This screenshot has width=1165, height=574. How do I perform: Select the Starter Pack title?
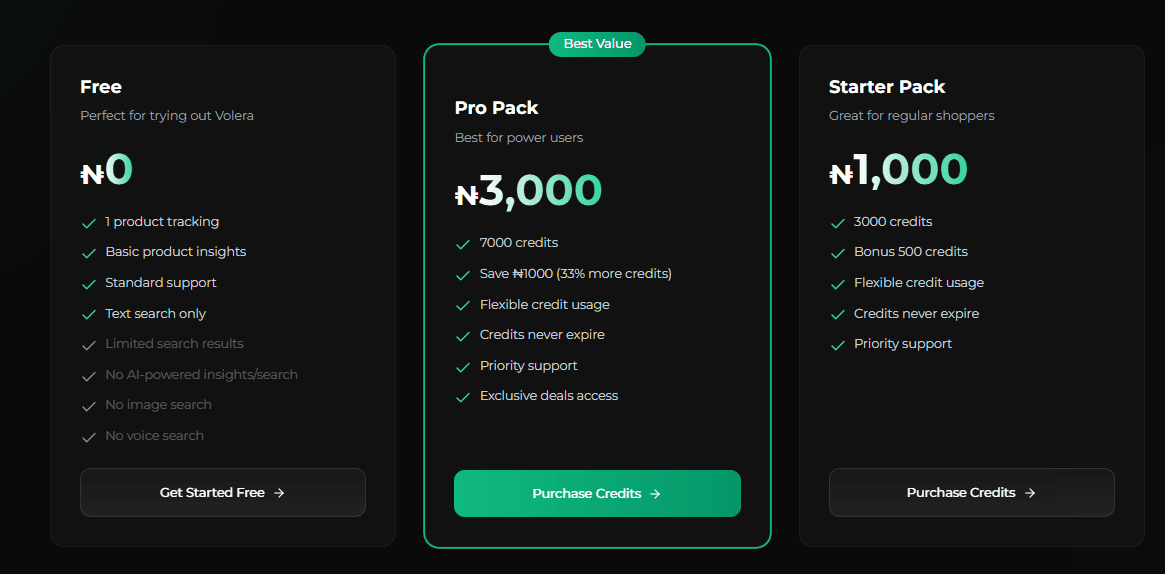887,87
